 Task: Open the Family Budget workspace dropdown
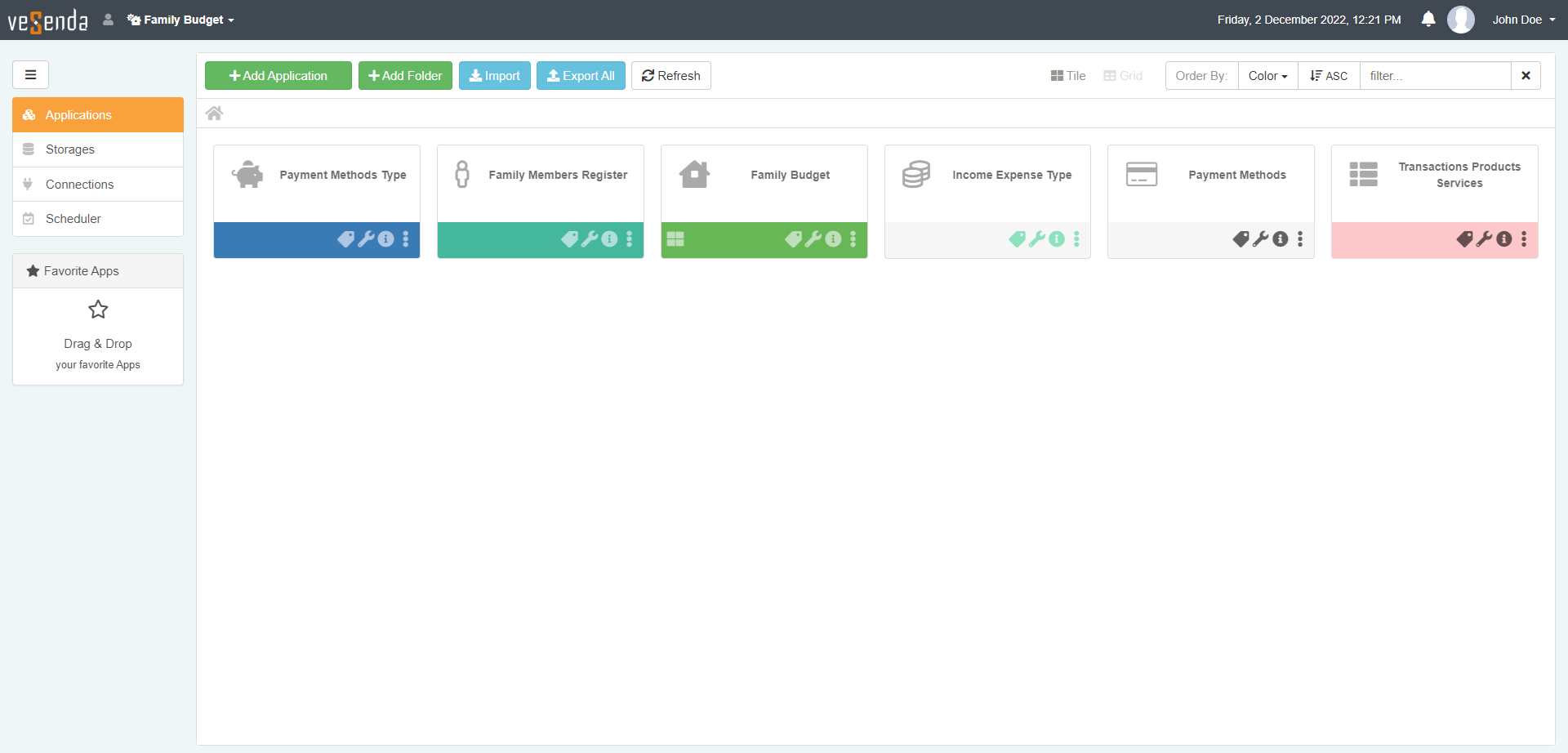tap(181, 20)
